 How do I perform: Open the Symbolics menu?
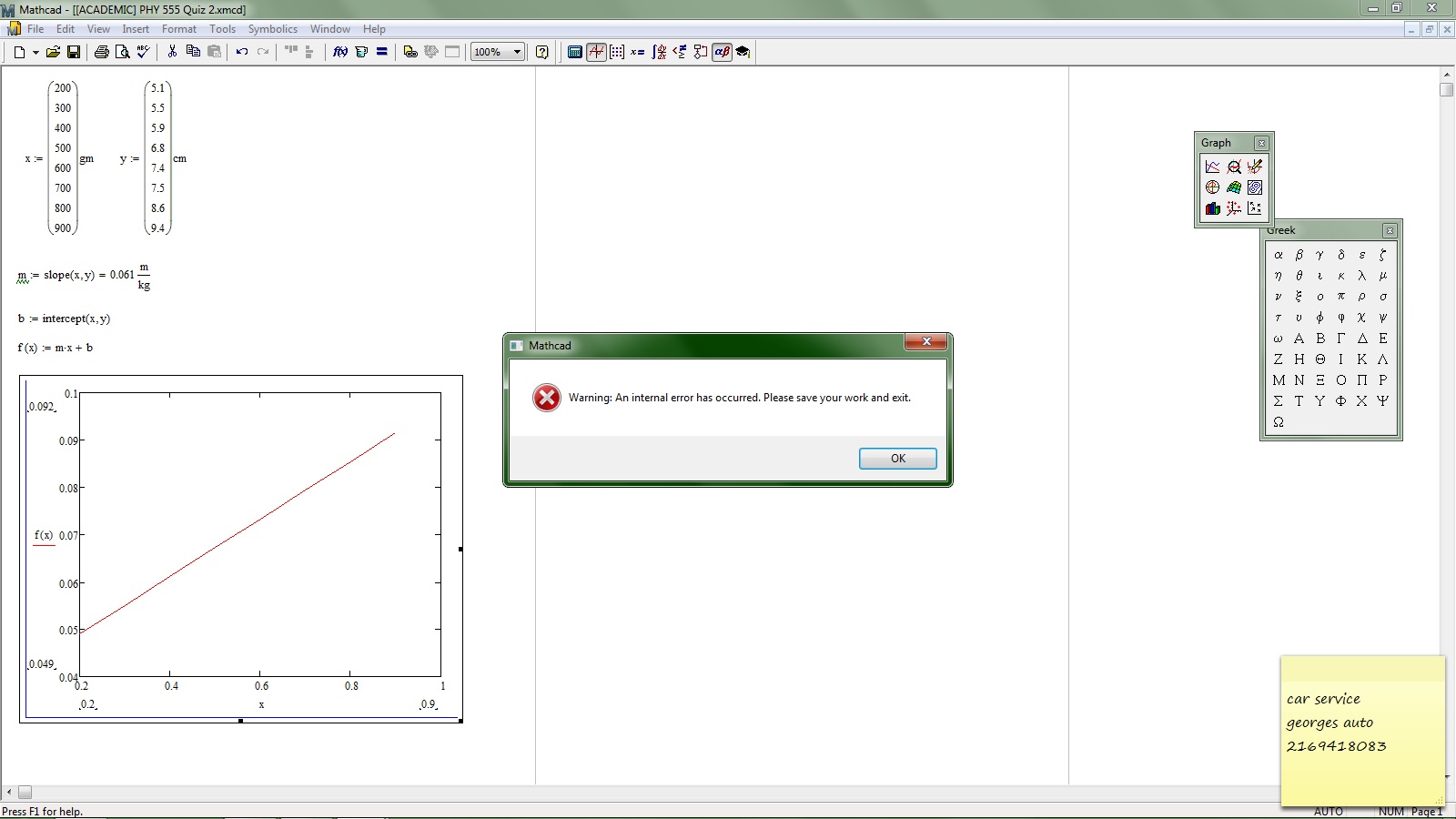point(272,28)
